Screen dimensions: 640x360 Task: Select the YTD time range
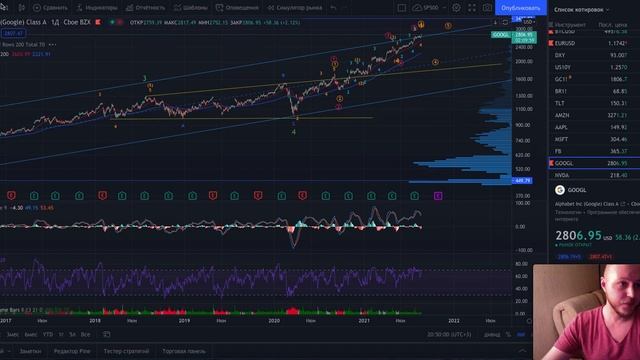[x=48, y=334]
